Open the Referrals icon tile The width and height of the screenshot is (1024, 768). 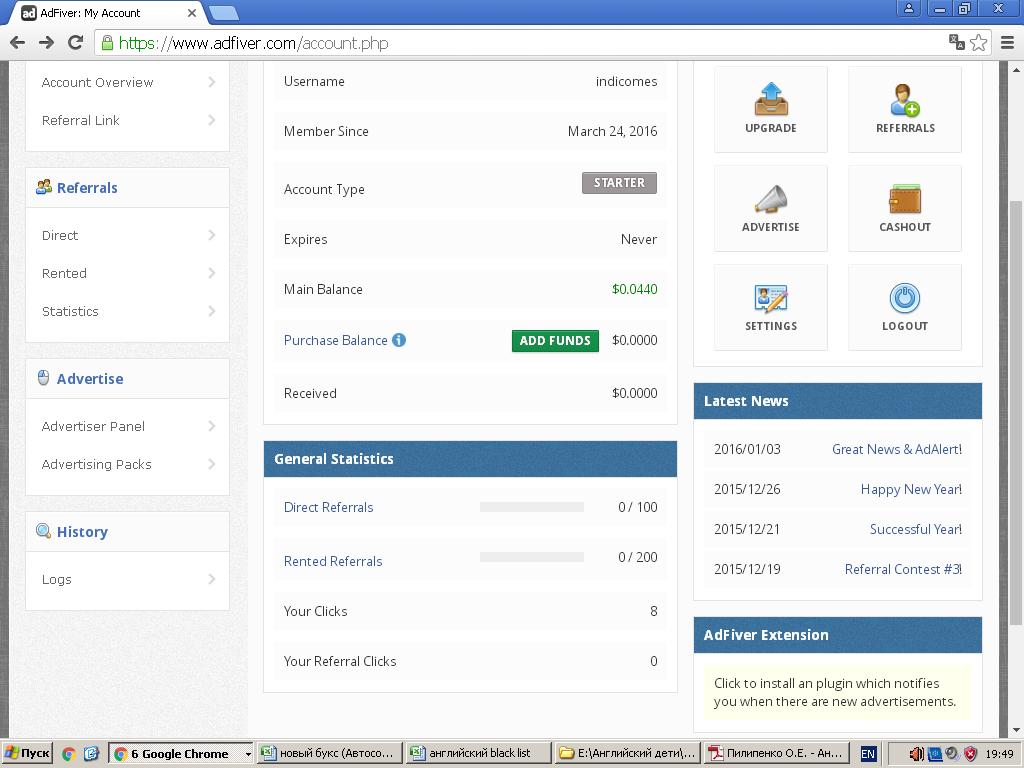click(x=904, y=109)
